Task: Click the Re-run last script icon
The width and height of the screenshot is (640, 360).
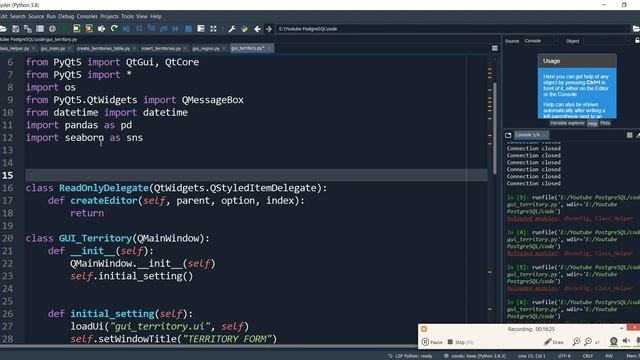Action: 114,29
